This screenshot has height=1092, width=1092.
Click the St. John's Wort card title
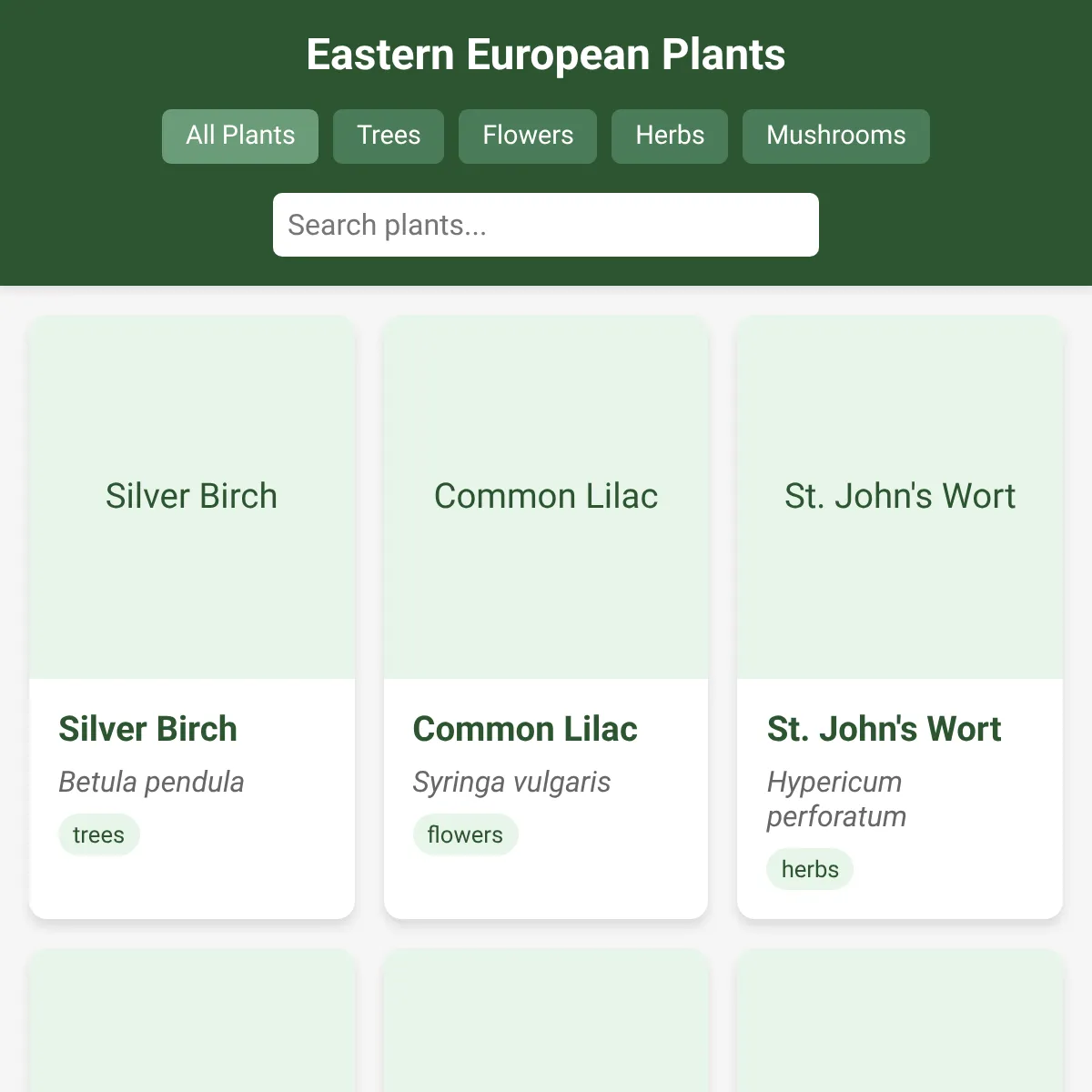pos(884,729)
